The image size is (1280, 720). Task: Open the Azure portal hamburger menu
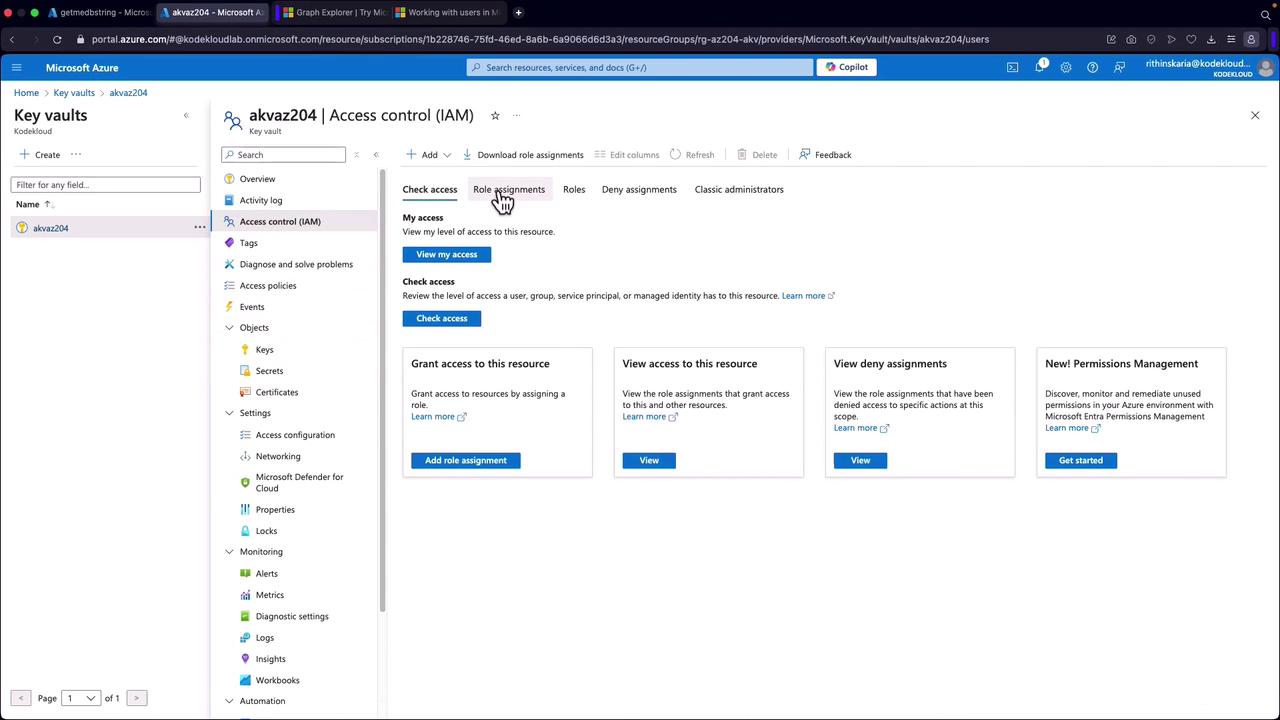point(16,67)
